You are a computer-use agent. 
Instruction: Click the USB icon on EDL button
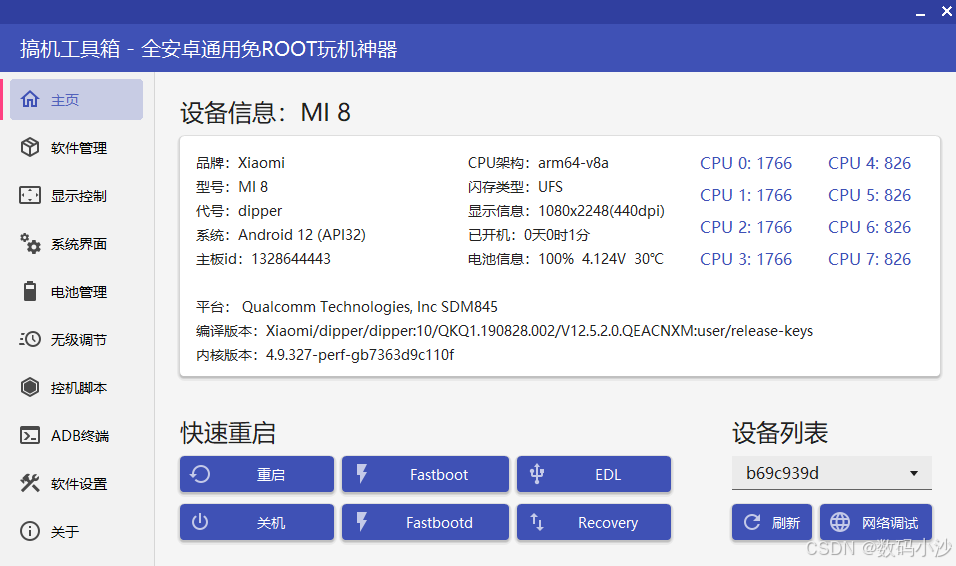pyautogui.click(x=537, y=474)
